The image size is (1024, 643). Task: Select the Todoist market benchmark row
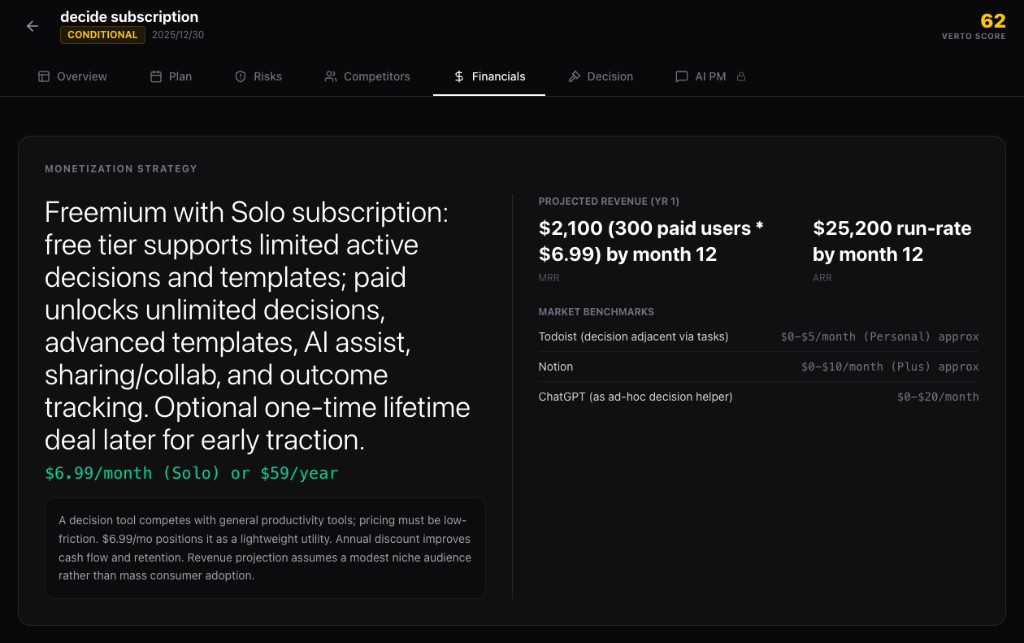point(758,337)
